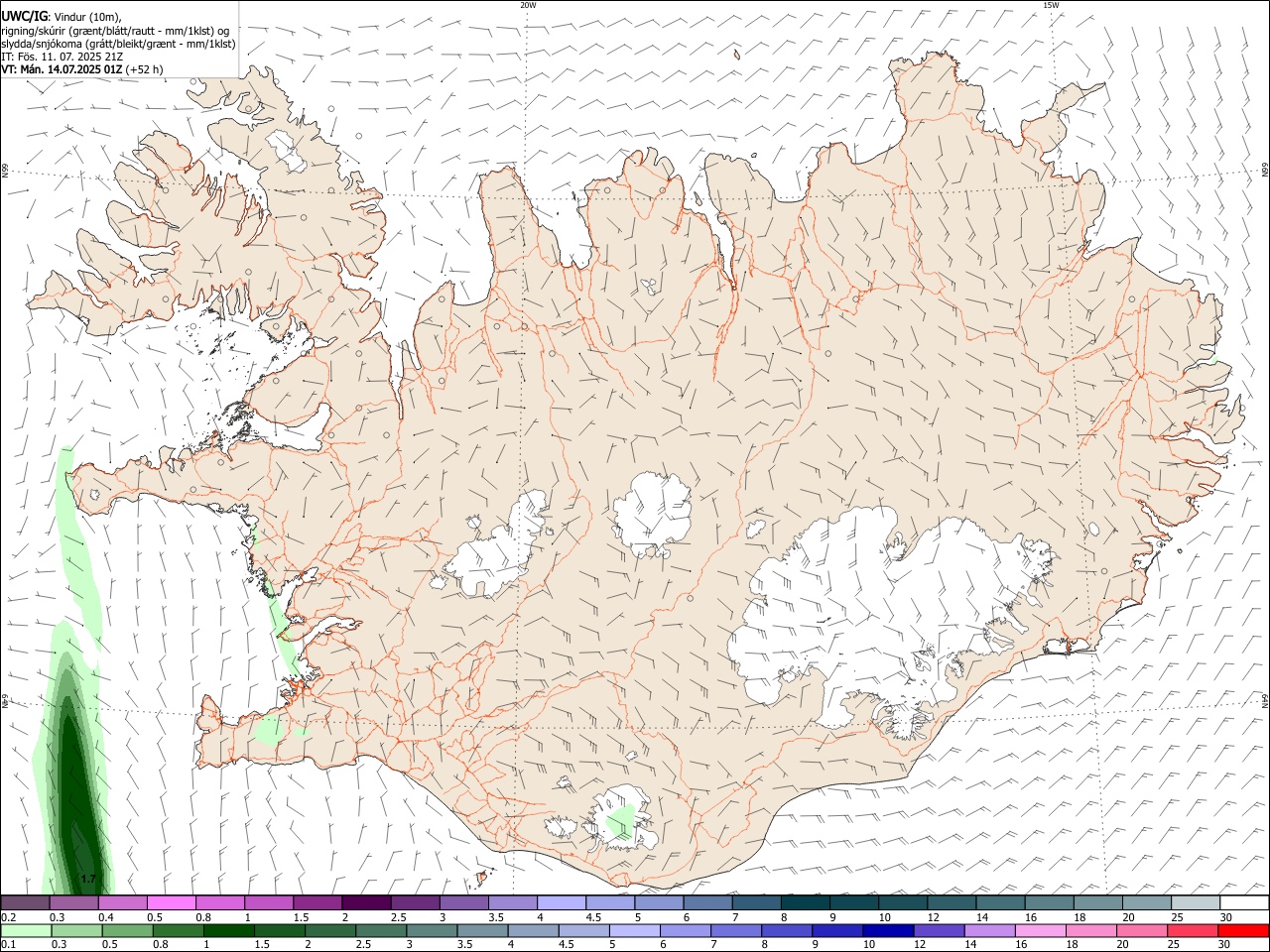Image resolution: width=1270 pixels, height=952 pixels.
Task: Click the '1.7' precipitation value over the sea
Action: click(x=88, y=880)
